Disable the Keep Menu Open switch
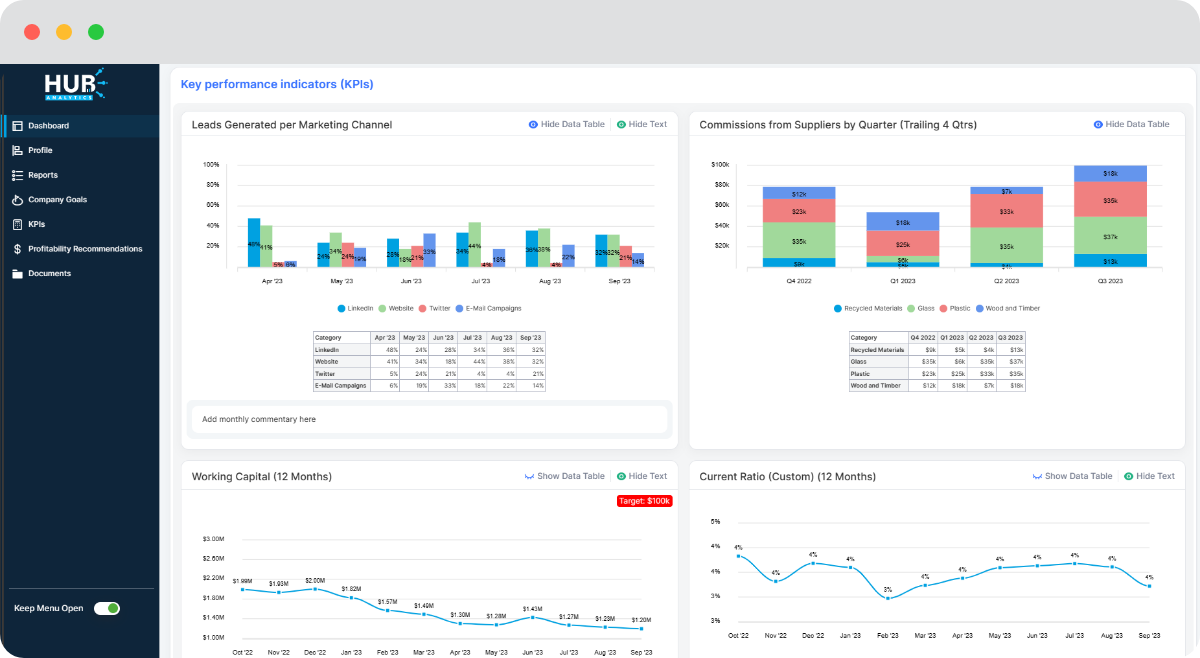 click(106, 607)
